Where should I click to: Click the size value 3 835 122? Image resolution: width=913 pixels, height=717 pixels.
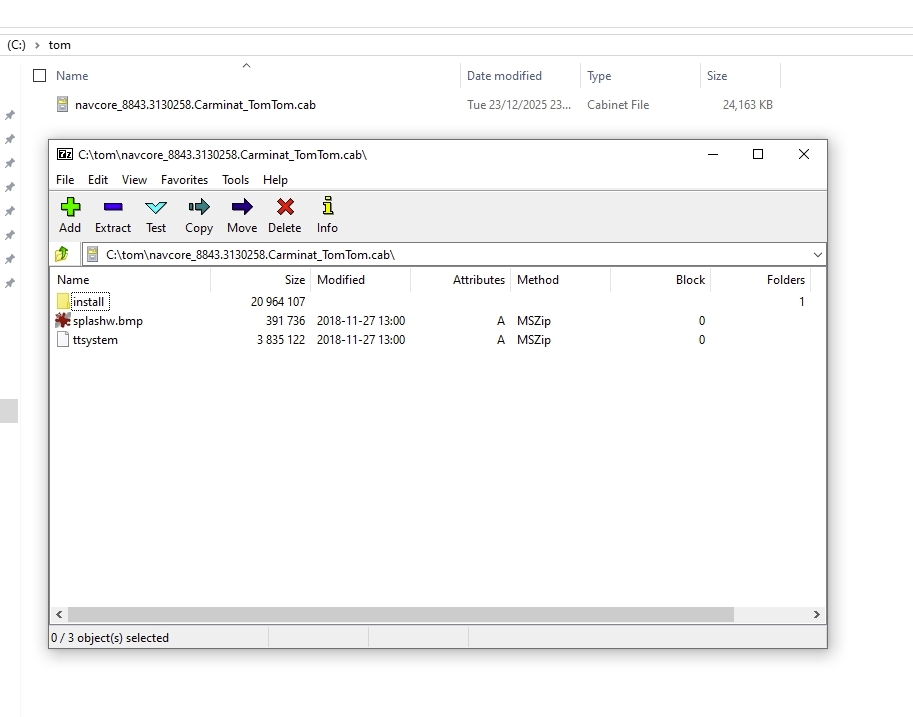281,340
